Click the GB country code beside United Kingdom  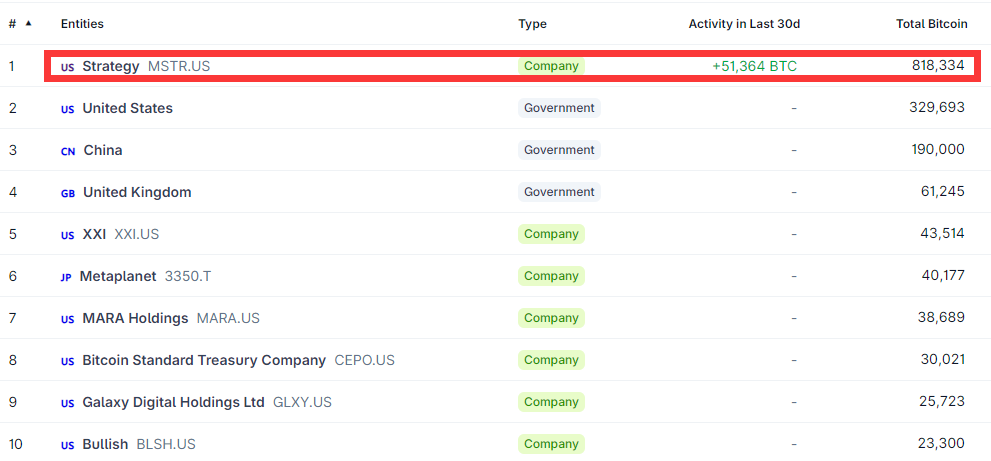click(x=68, y=194)
